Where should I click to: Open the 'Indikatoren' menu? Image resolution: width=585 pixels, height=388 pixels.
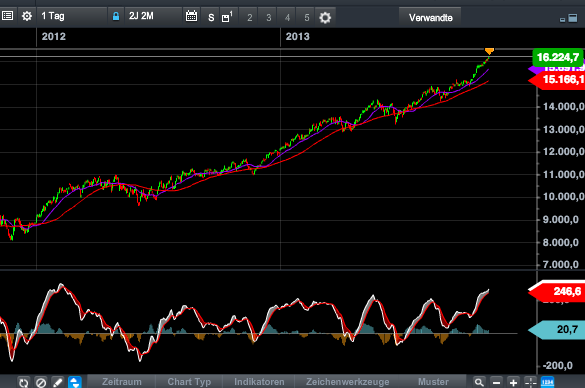(x=259, y=382)
